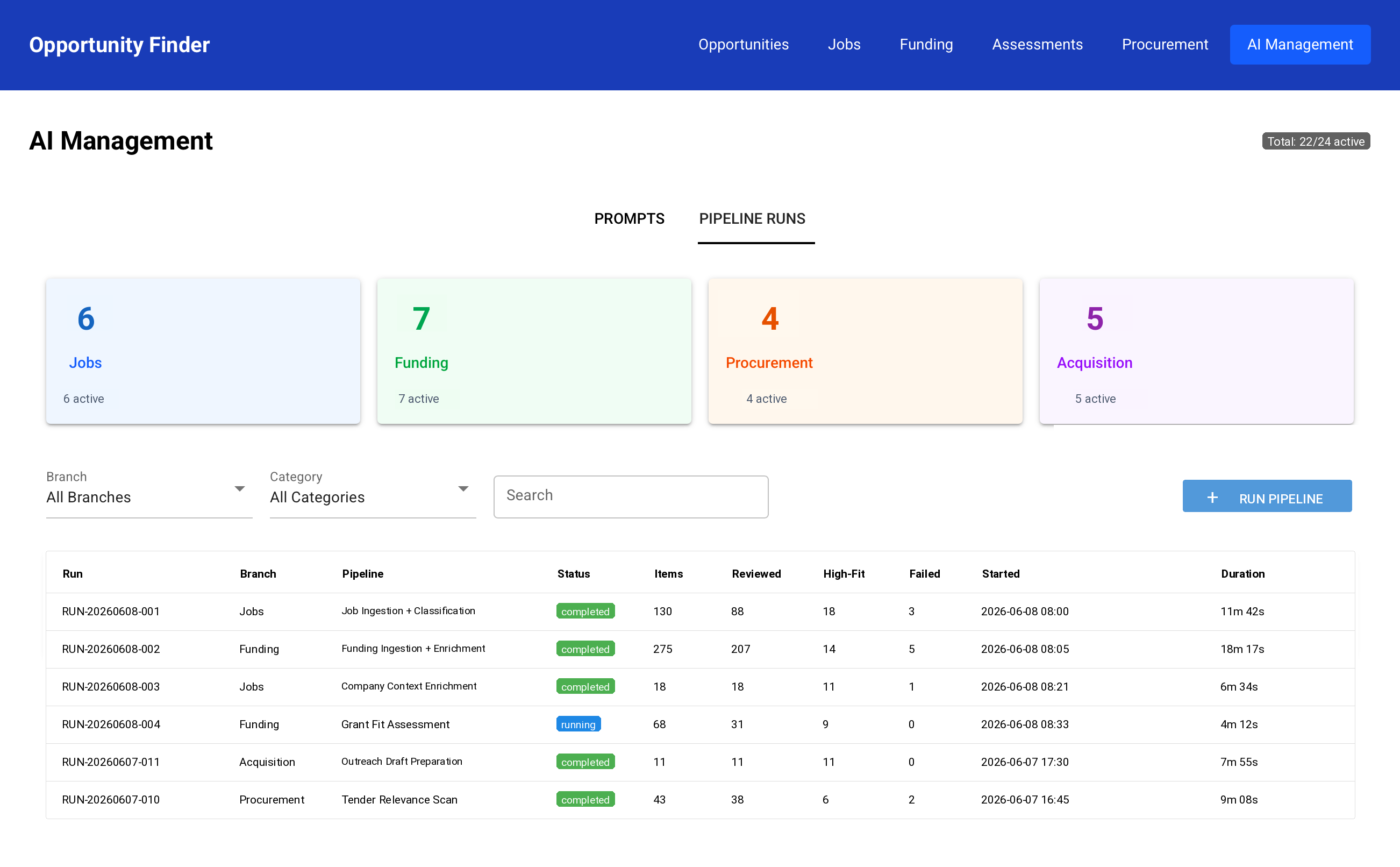Expand the Category dropdown arrow
1400x867 pixels.
[463, 489]
